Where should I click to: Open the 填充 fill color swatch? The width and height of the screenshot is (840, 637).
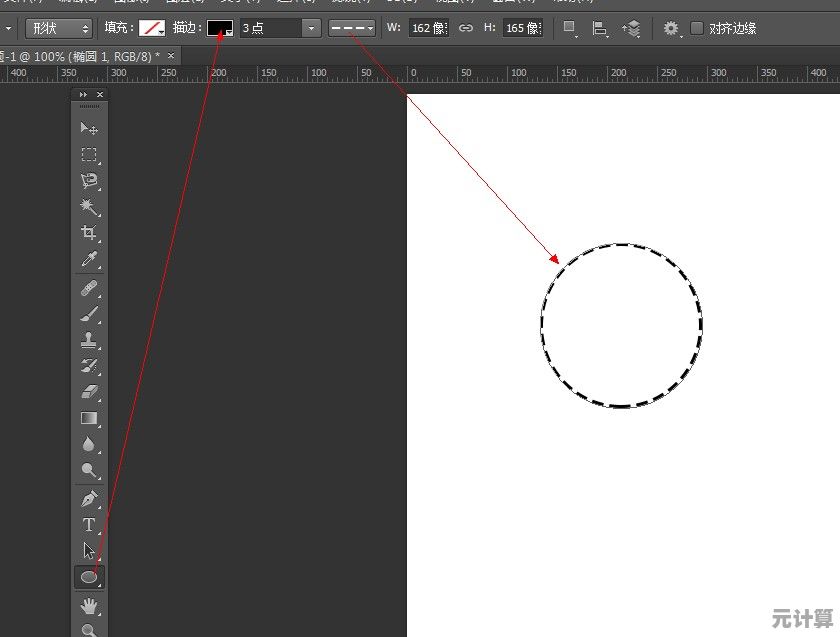[x=152, y=28]
